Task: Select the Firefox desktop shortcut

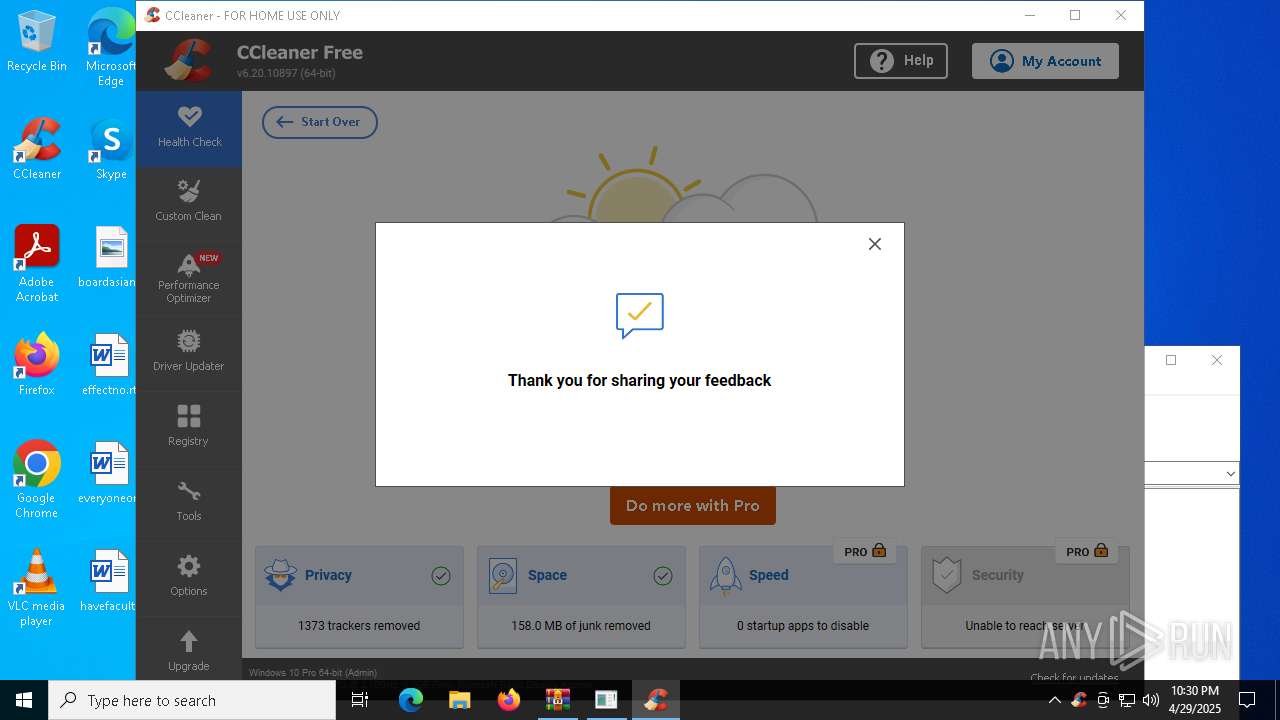Action: 37,365
